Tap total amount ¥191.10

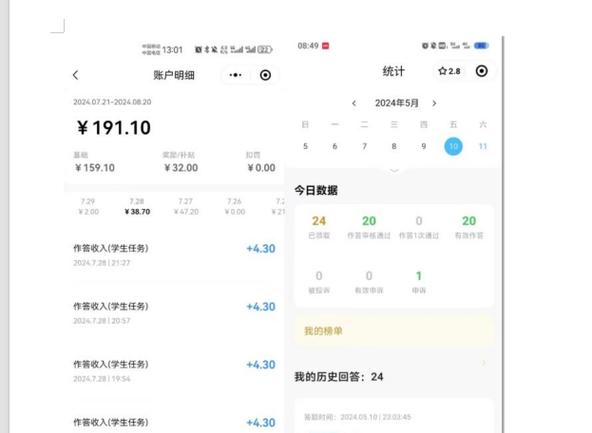[x=114, y=128]
